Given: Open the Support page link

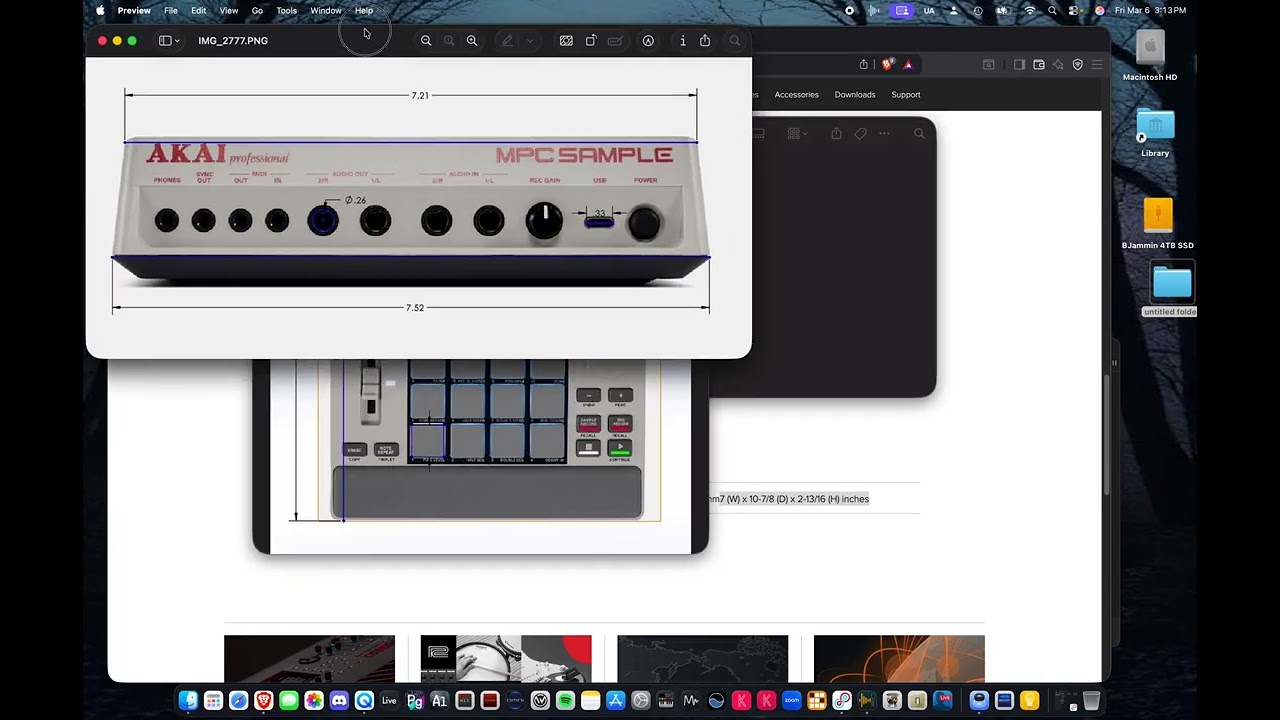Looking at the screenshot, I should pos(906,95).
